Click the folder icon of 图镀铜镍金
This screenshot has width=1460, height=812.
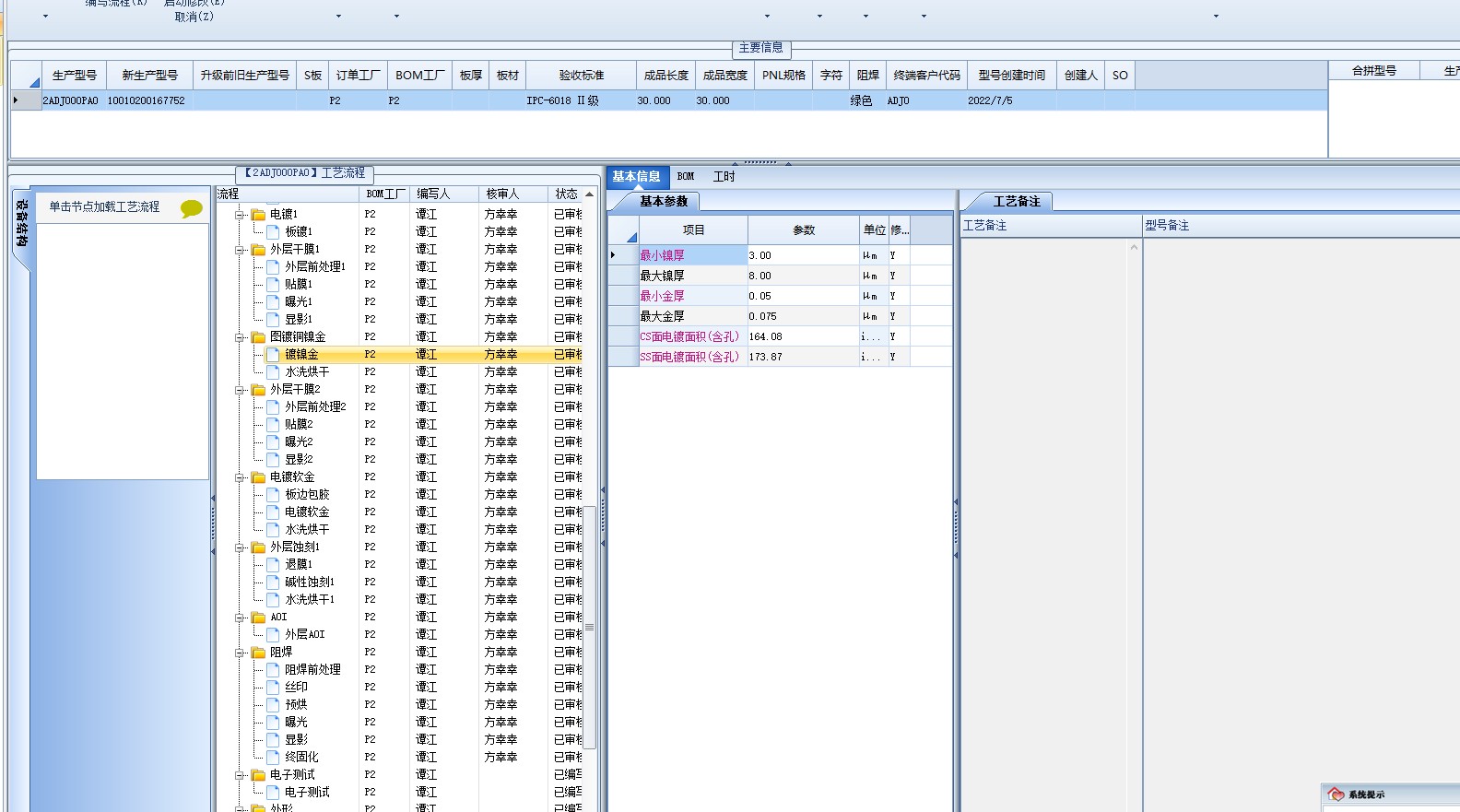(259, 336)
